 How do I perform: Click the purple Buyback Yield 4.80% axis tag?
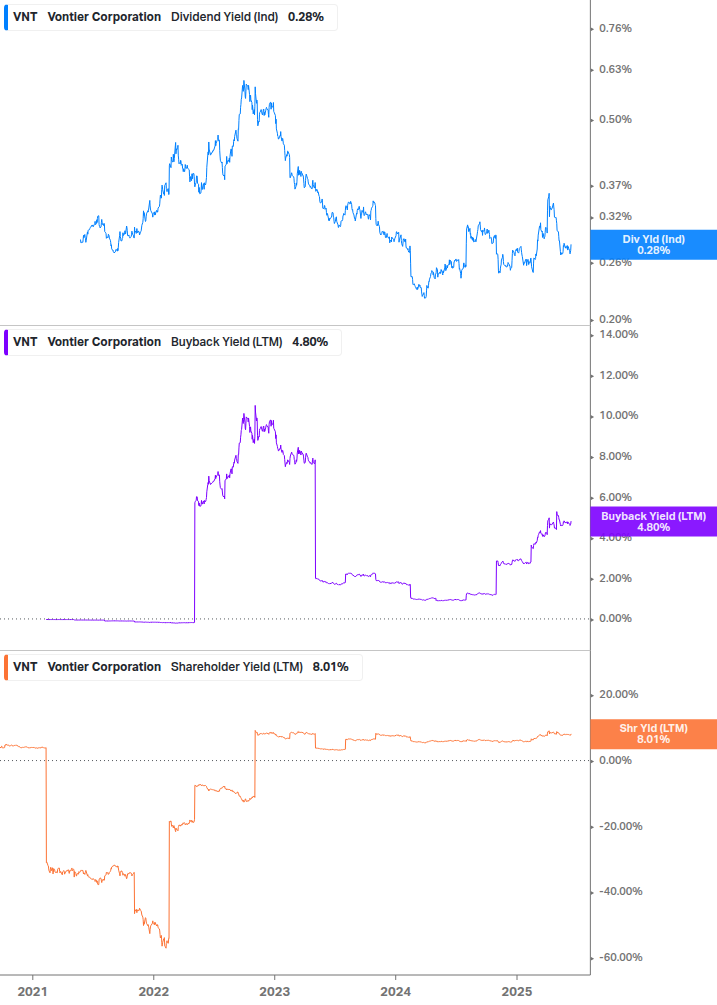coord(653,522)
